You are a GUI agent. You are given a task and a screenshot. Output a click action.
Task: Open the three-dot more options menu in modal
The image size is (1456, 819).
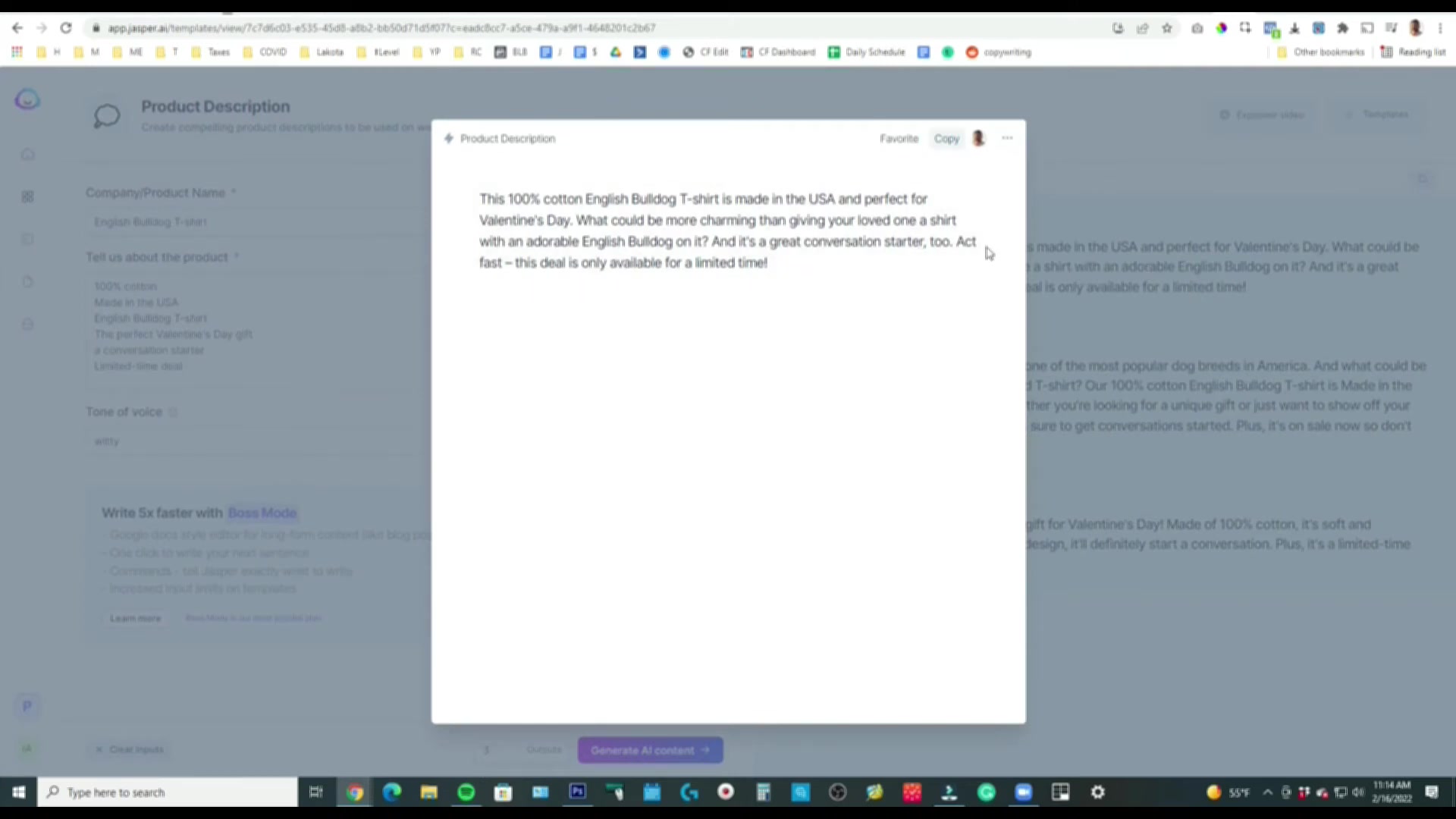point(1007,138)
